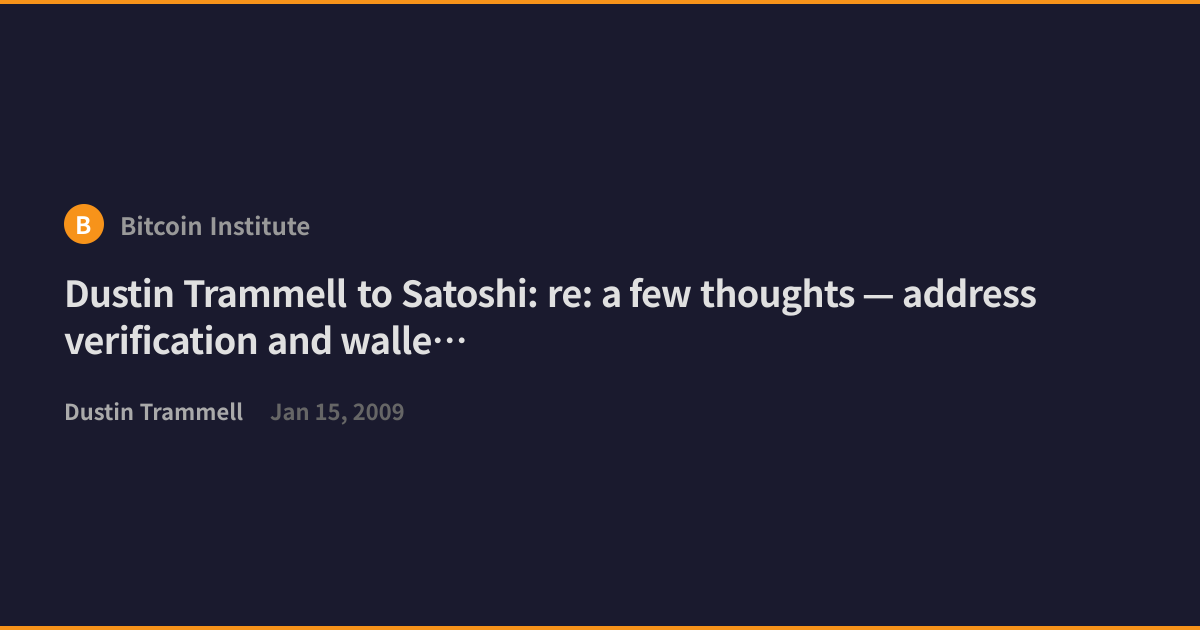The image size is (1200, 630).
Task: Click the orange bar at the top edge
Action: 600,2
